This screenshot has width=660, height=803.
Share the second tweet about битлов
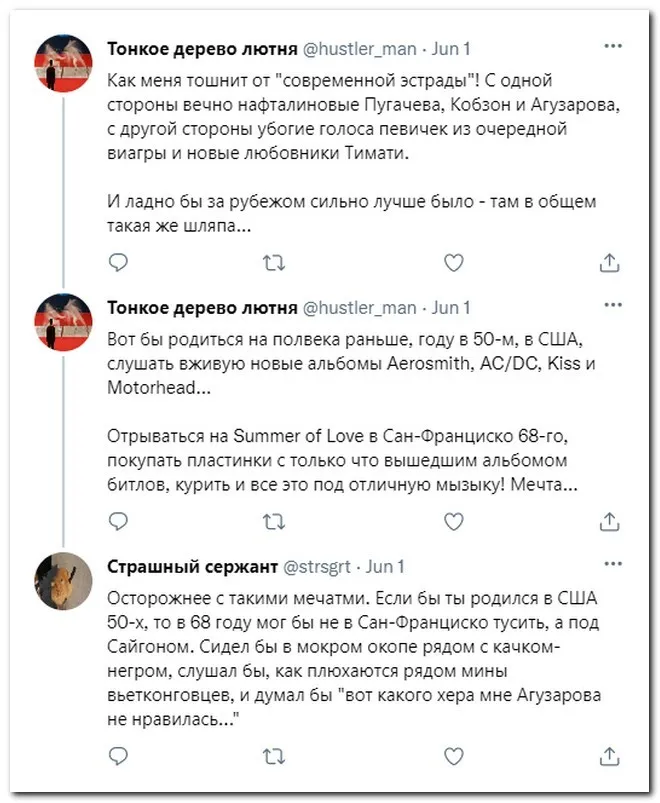(x=610, y=521)
